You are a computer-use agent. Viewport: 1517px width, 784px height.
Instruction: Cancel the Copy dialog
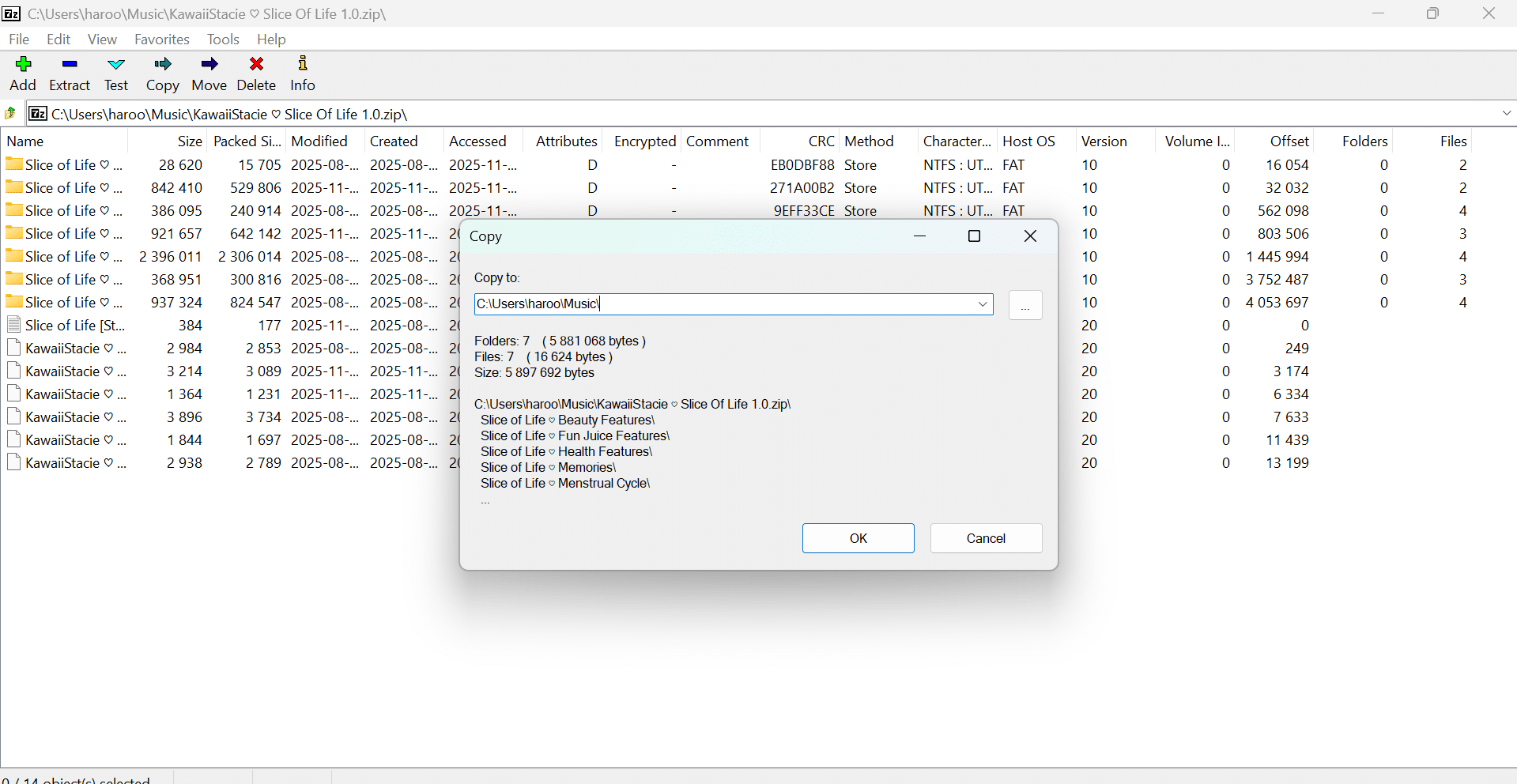point(985,538)
